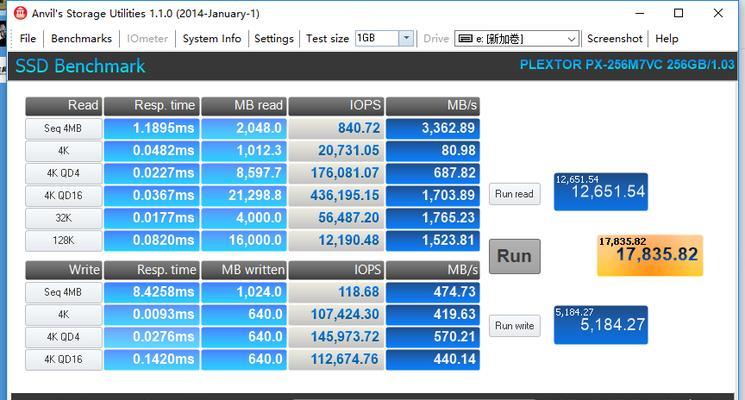Click the Anvil's Storage Utilities app icon

pyautogui.click(x=20, y=13)
